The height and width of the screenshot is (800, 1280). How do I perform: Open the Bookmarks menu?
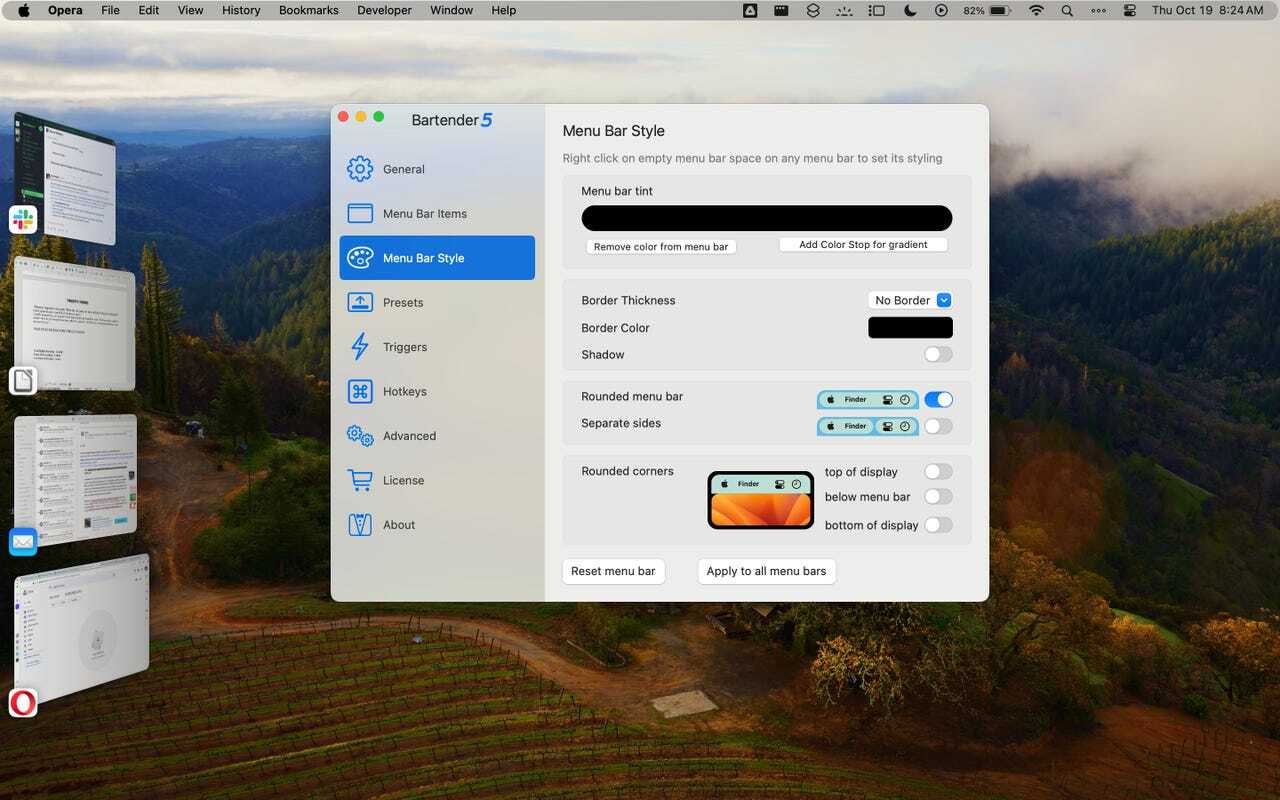point(308,10)
